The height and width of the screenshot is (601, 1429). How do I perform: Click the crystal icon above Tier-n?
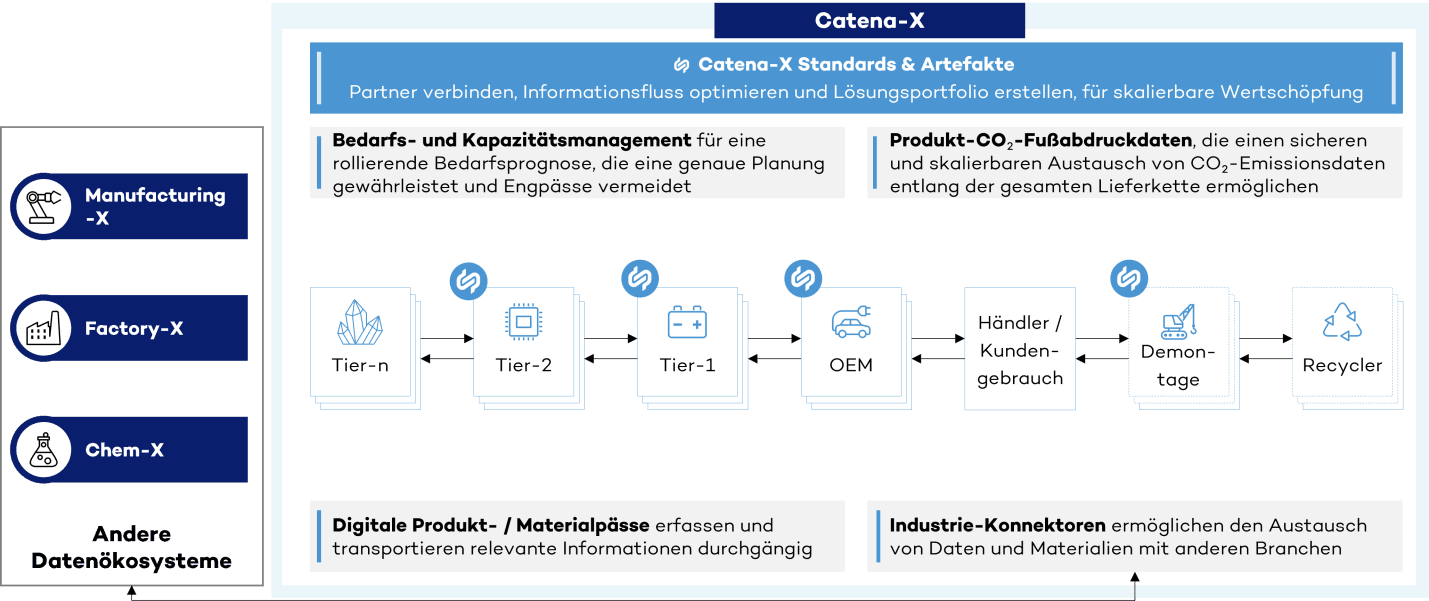pyautogui.click(x=360, y=323)
